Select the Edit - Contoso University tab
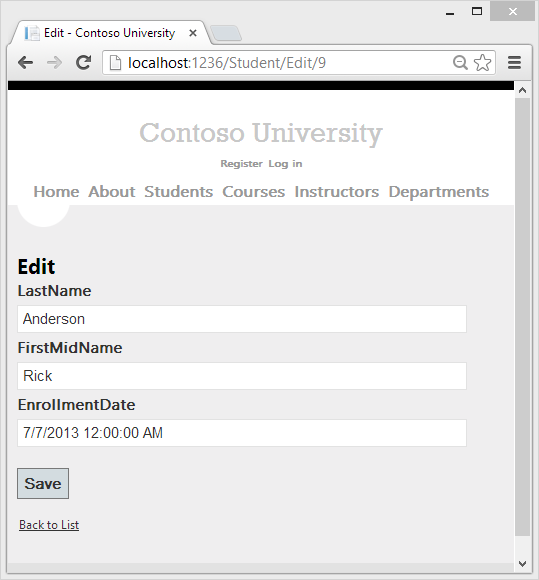The image size is (539, 580). [109, 33]
